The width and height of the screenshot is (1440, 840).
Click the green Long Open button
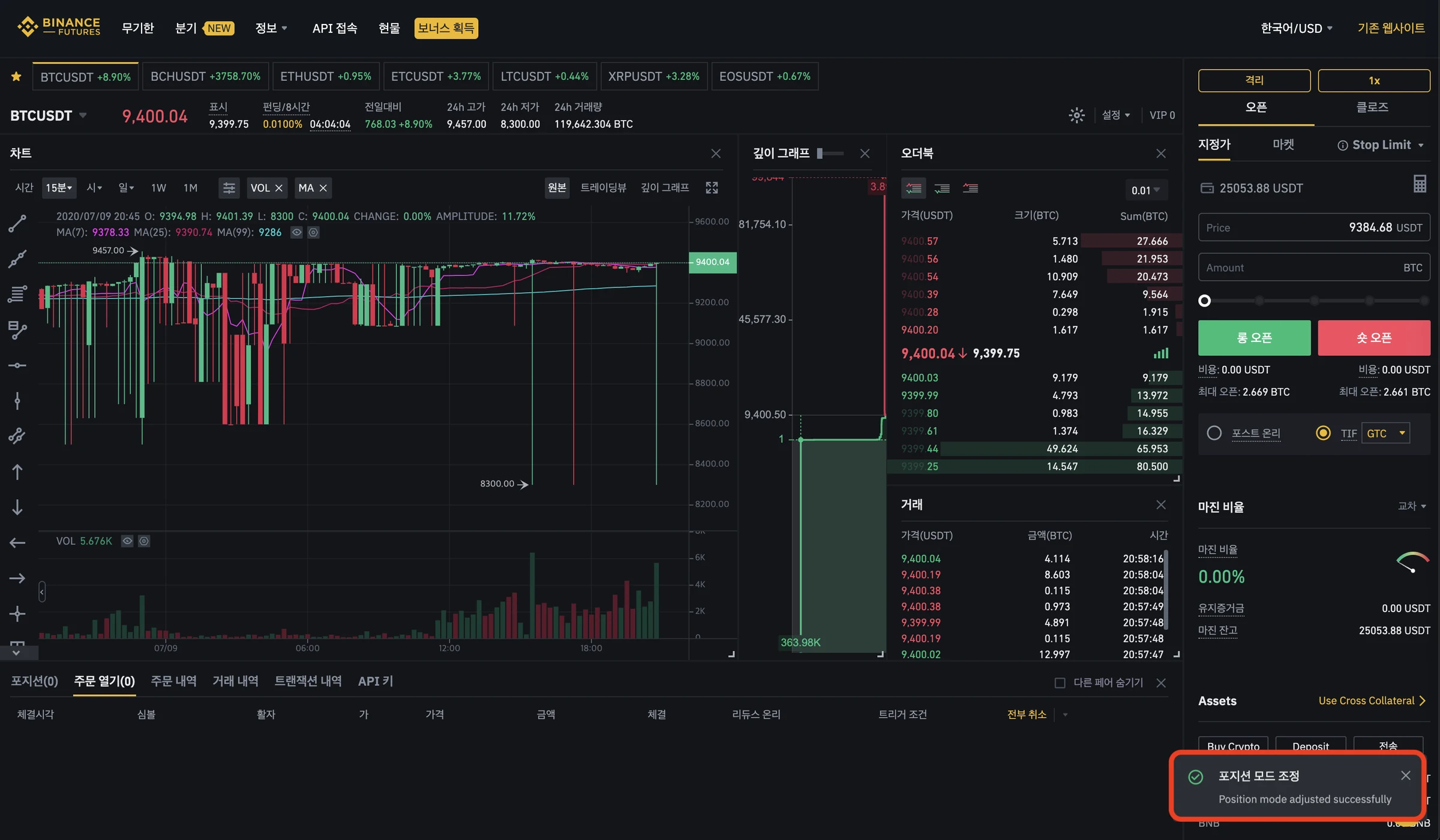pos(1254,338)
